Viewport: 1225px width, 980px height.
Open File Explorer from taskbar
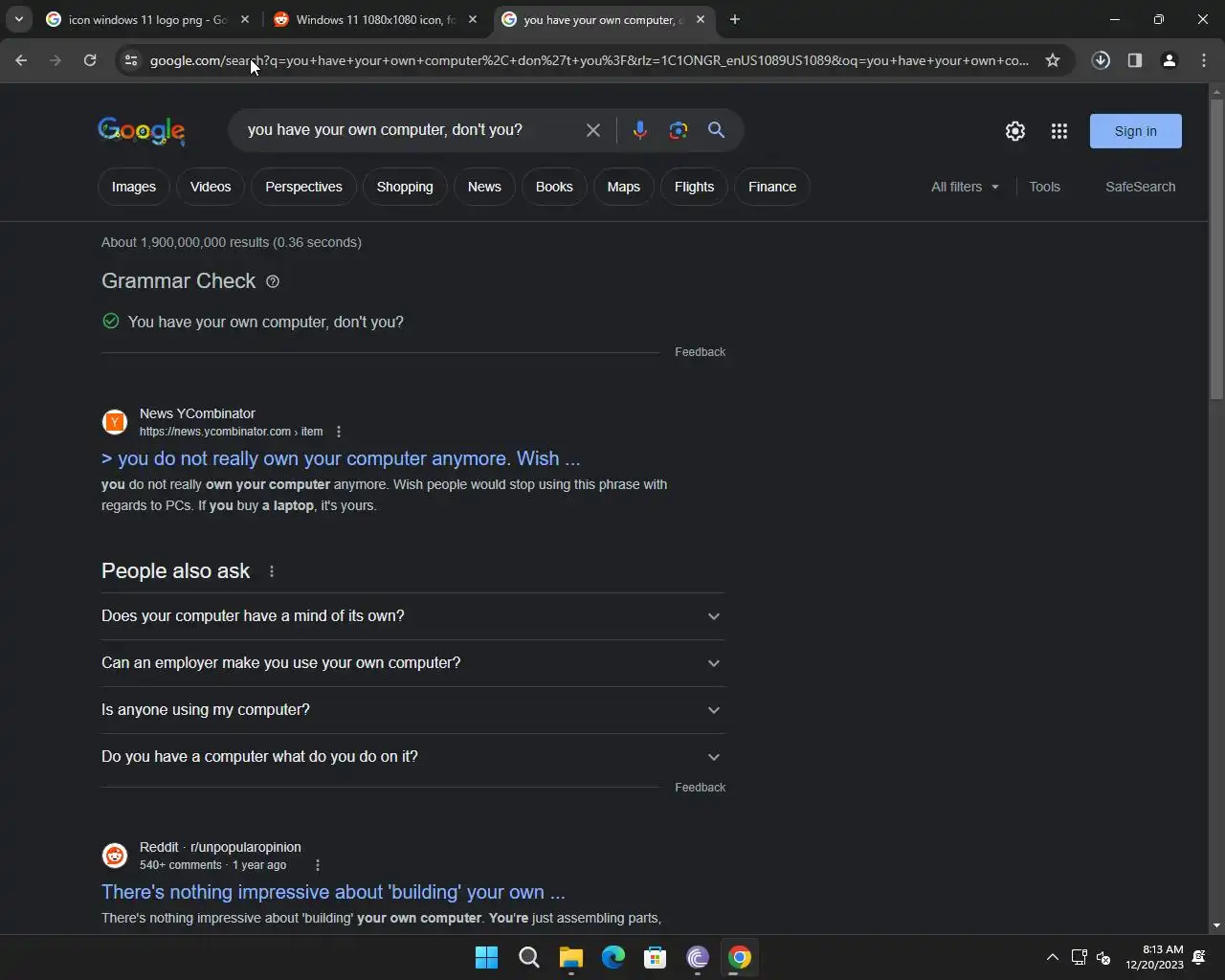coord(571,957)
